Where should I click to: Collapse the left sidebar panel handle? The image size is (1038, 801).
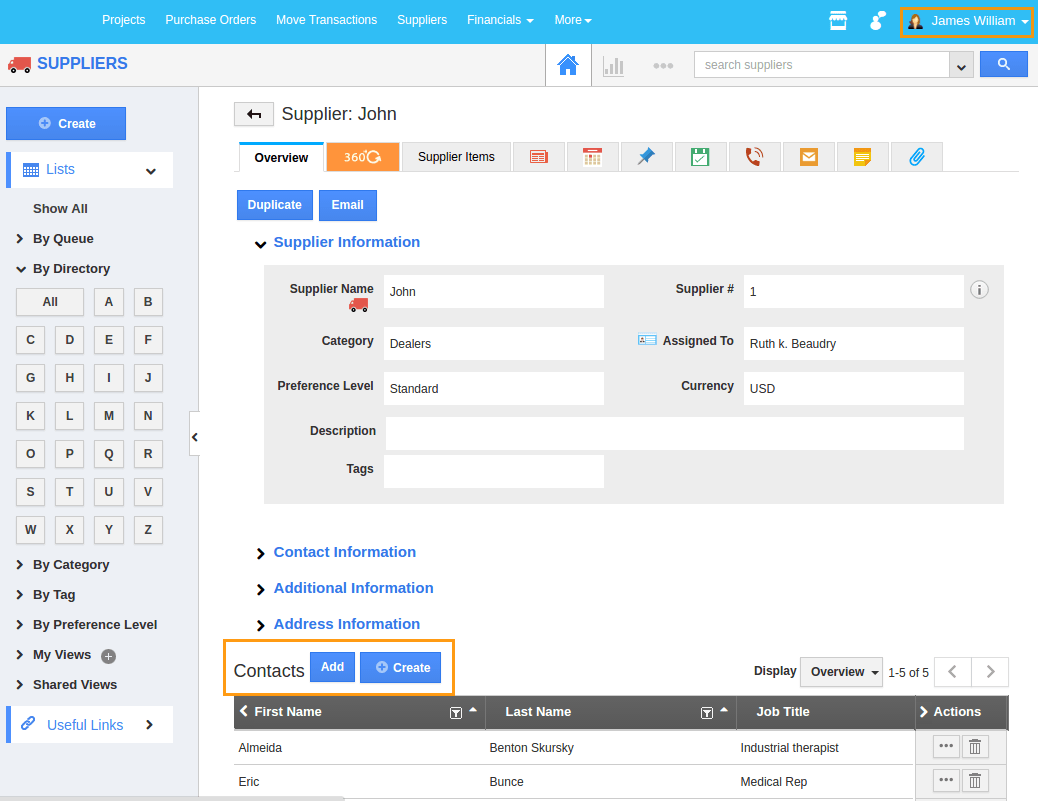point(195,437)
